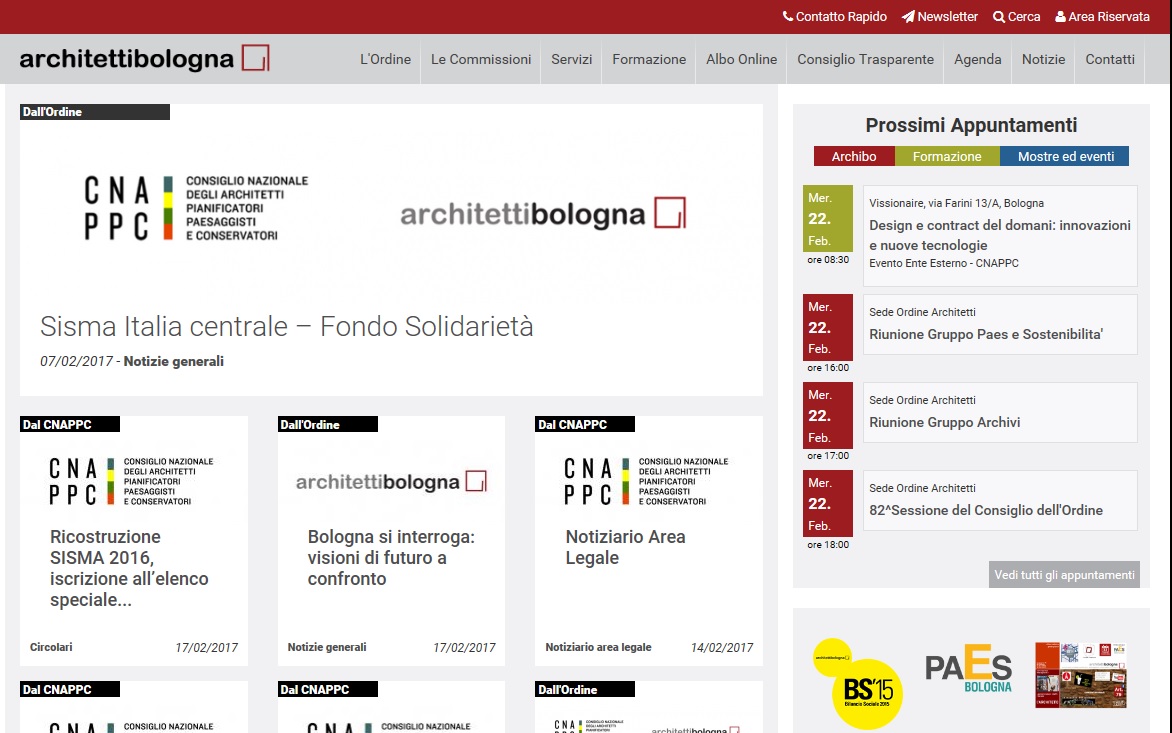Click CNAPPC logo on Notiziario Area Legale card
This screenshot has width=1172, height=733.
pos(646,481)
